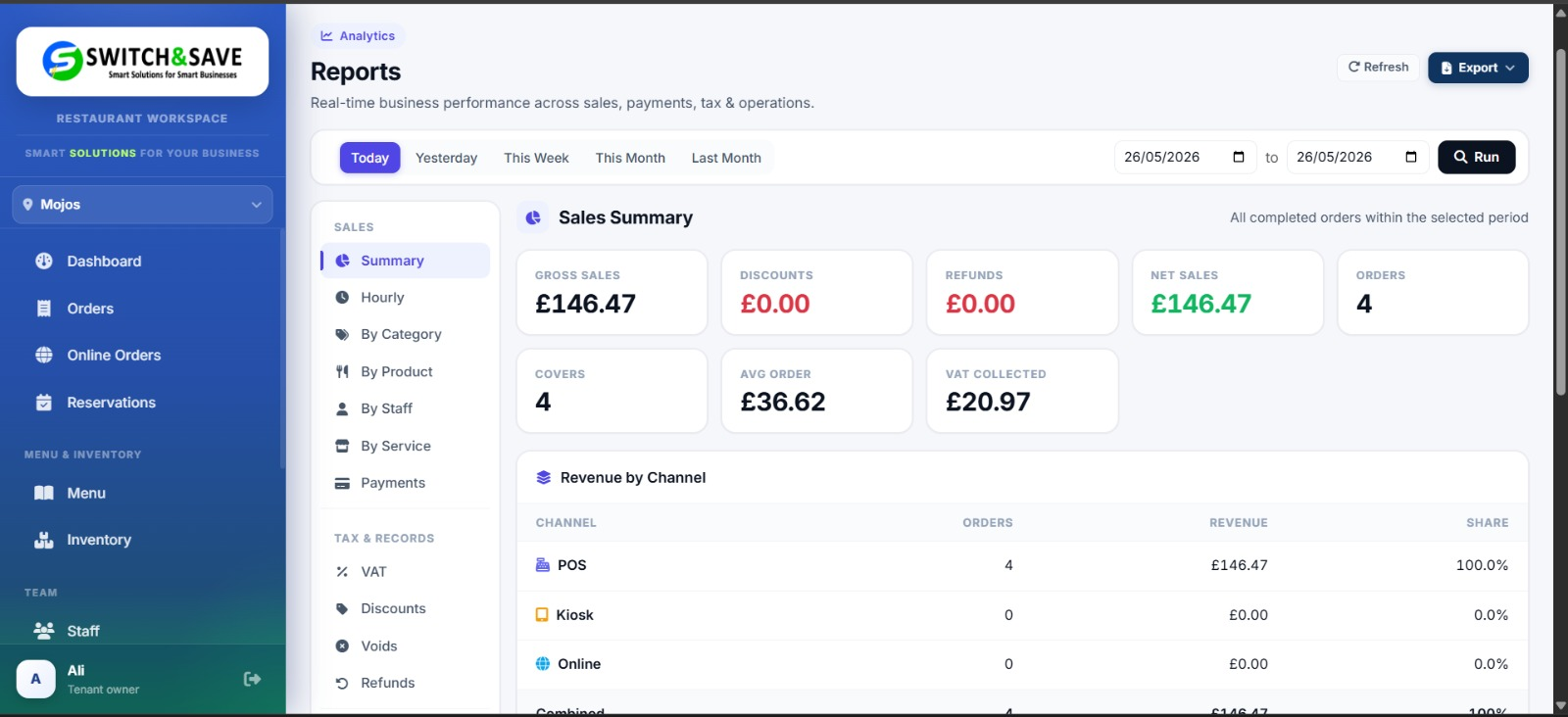Click the By Service store icon
This screenshot has width=1568, height=717.
tap(342, 446)
